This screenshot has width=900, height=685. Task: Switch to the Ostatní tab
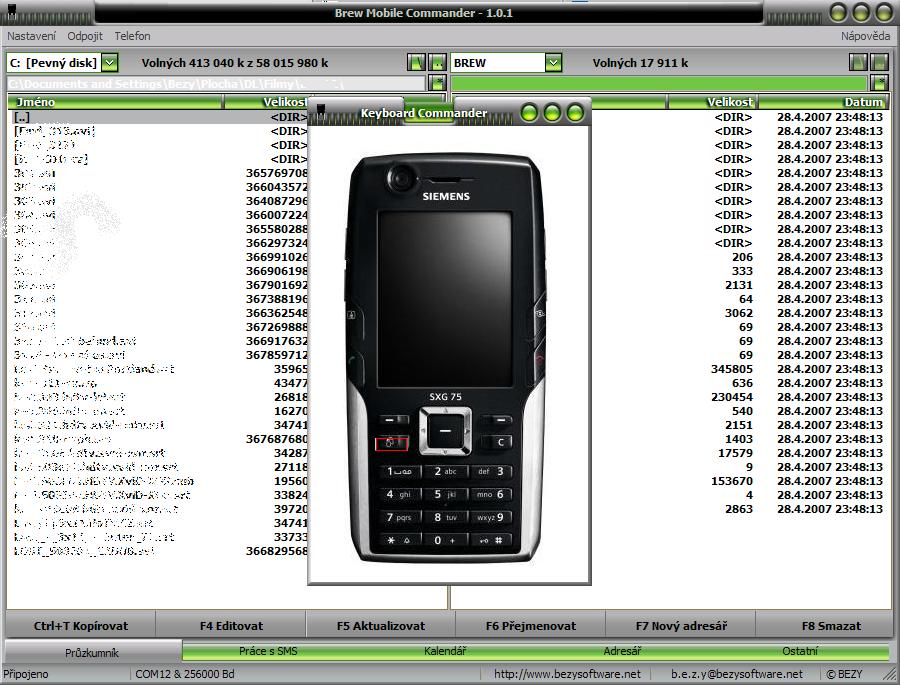click(x=800, y=651)
